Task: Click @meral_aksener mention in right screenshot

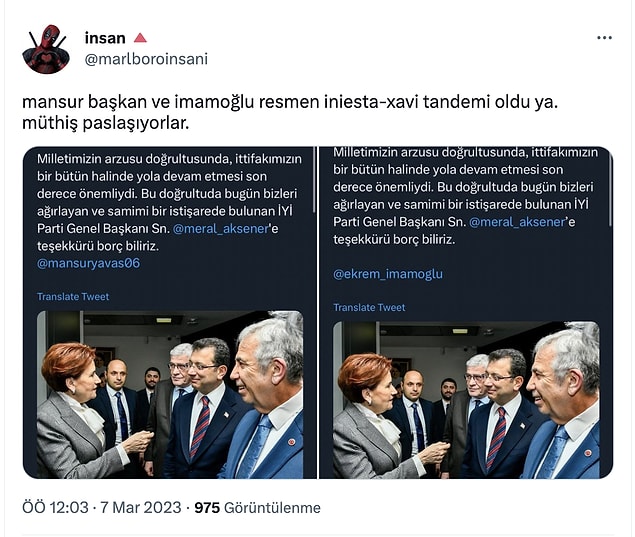Action: coord(517,222)
